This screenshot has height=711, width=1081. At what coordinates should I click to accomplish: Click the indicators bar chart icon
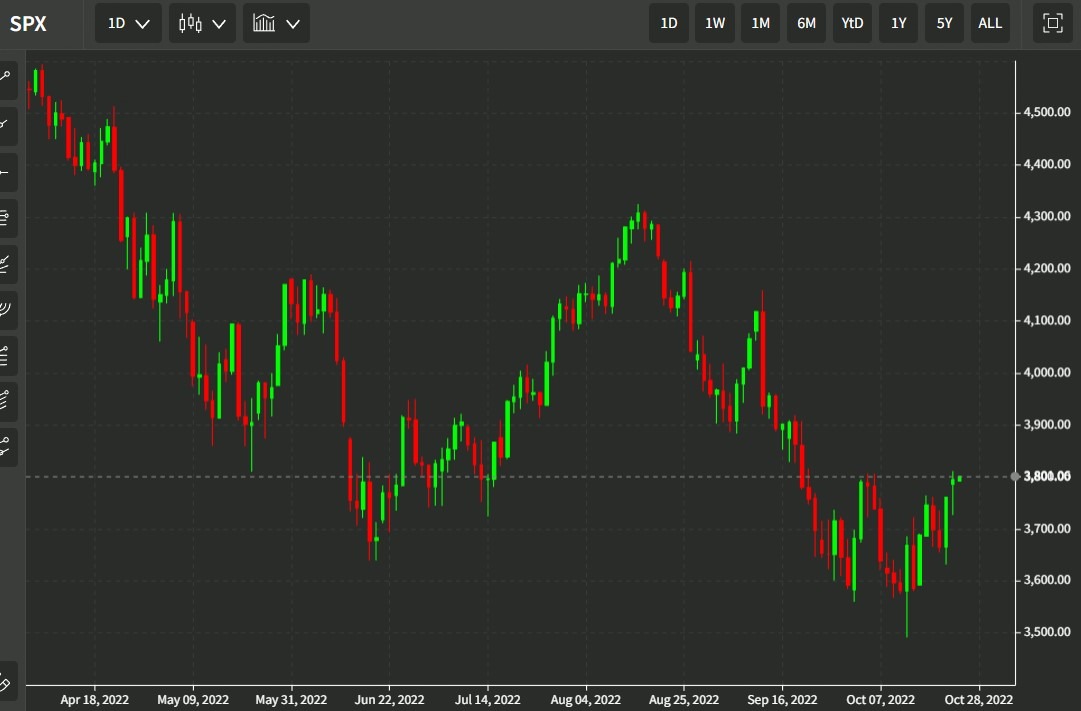pyautogui.click(x=264, y=23)
